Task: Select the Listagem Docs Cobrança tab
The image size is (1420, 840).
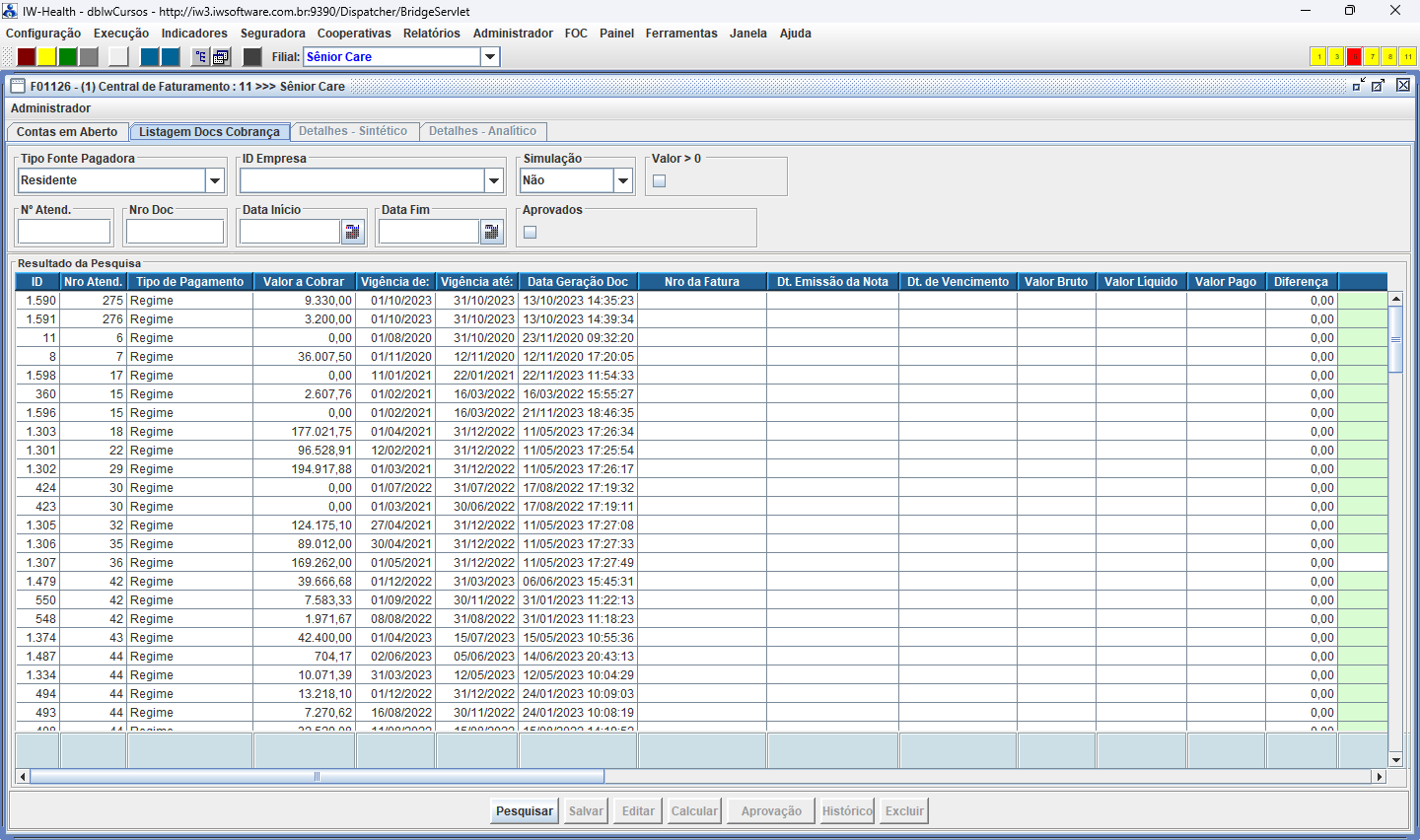Action: coord(209,132)
